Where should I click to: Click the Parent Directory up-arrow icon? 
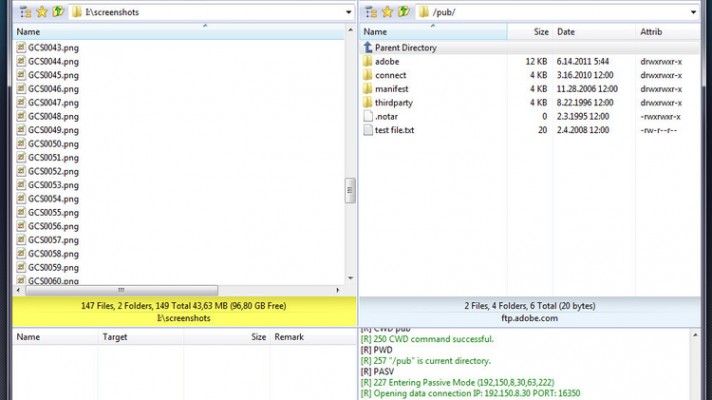coord(368,47)
